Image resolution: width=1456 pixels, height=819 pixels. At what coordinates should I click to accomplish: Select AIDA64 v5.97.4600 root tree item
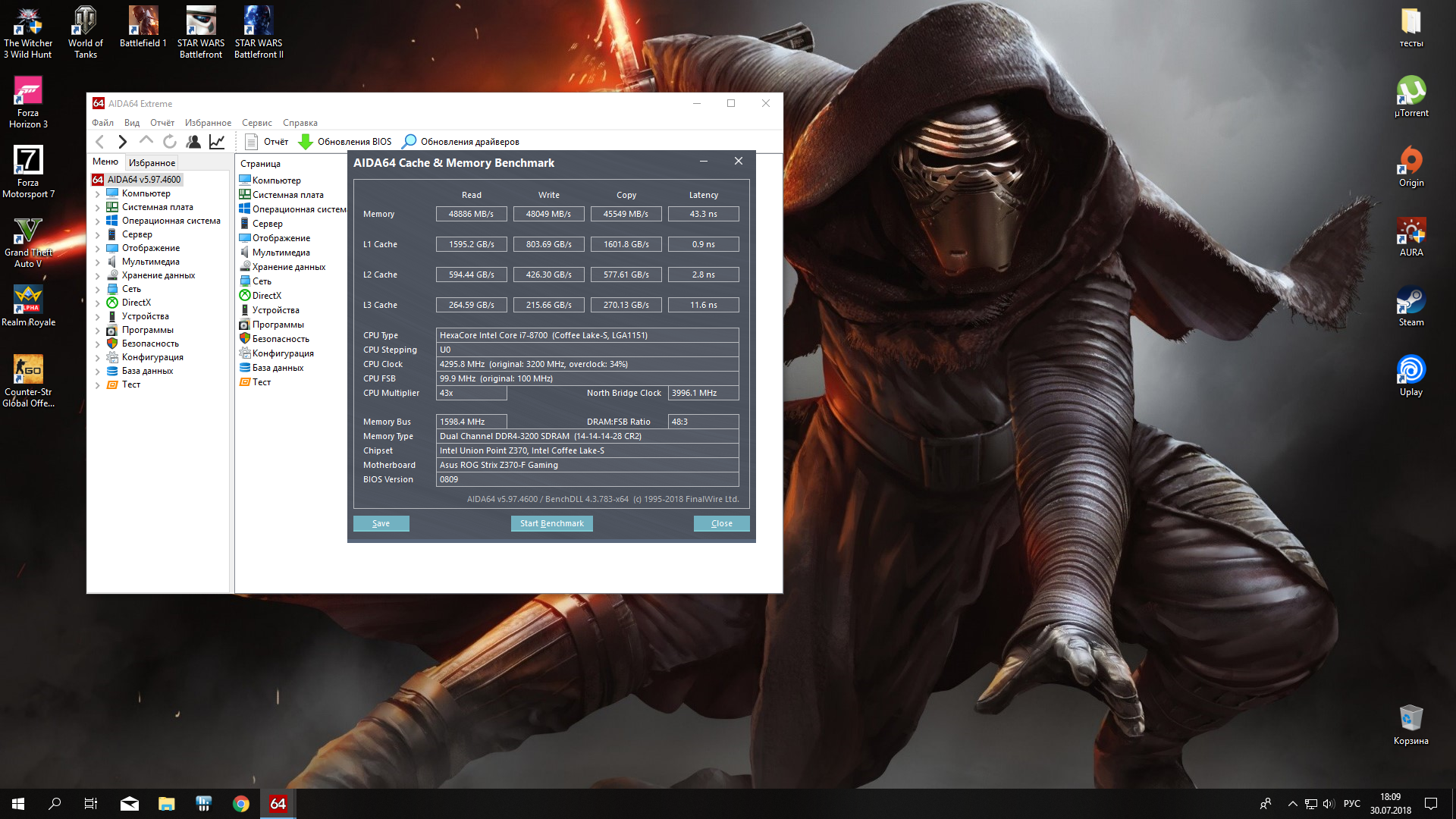(x=144, y=180)
